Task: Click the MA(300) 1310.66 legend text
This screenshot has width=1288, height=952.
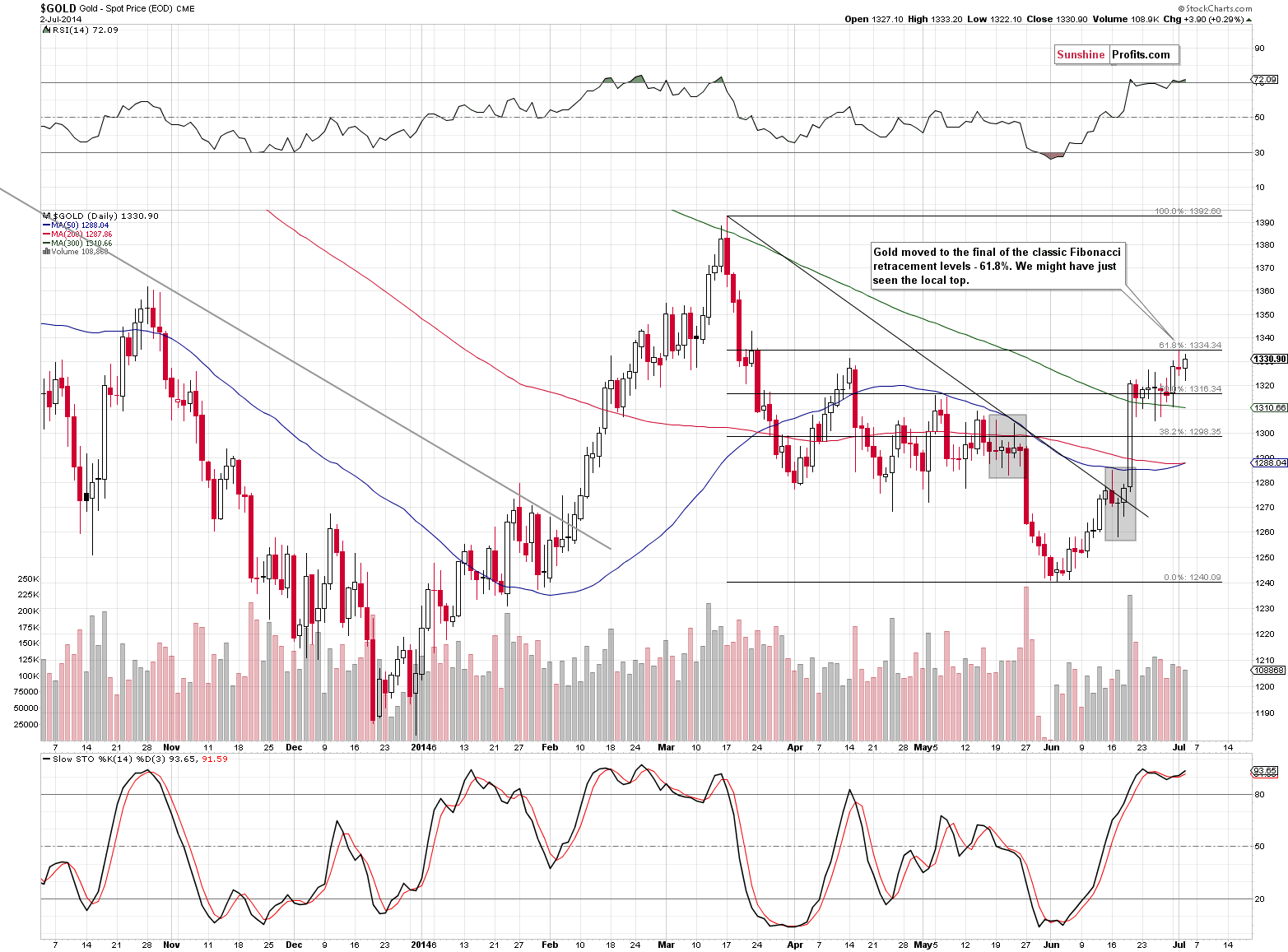Action: [x=81, y=244]
